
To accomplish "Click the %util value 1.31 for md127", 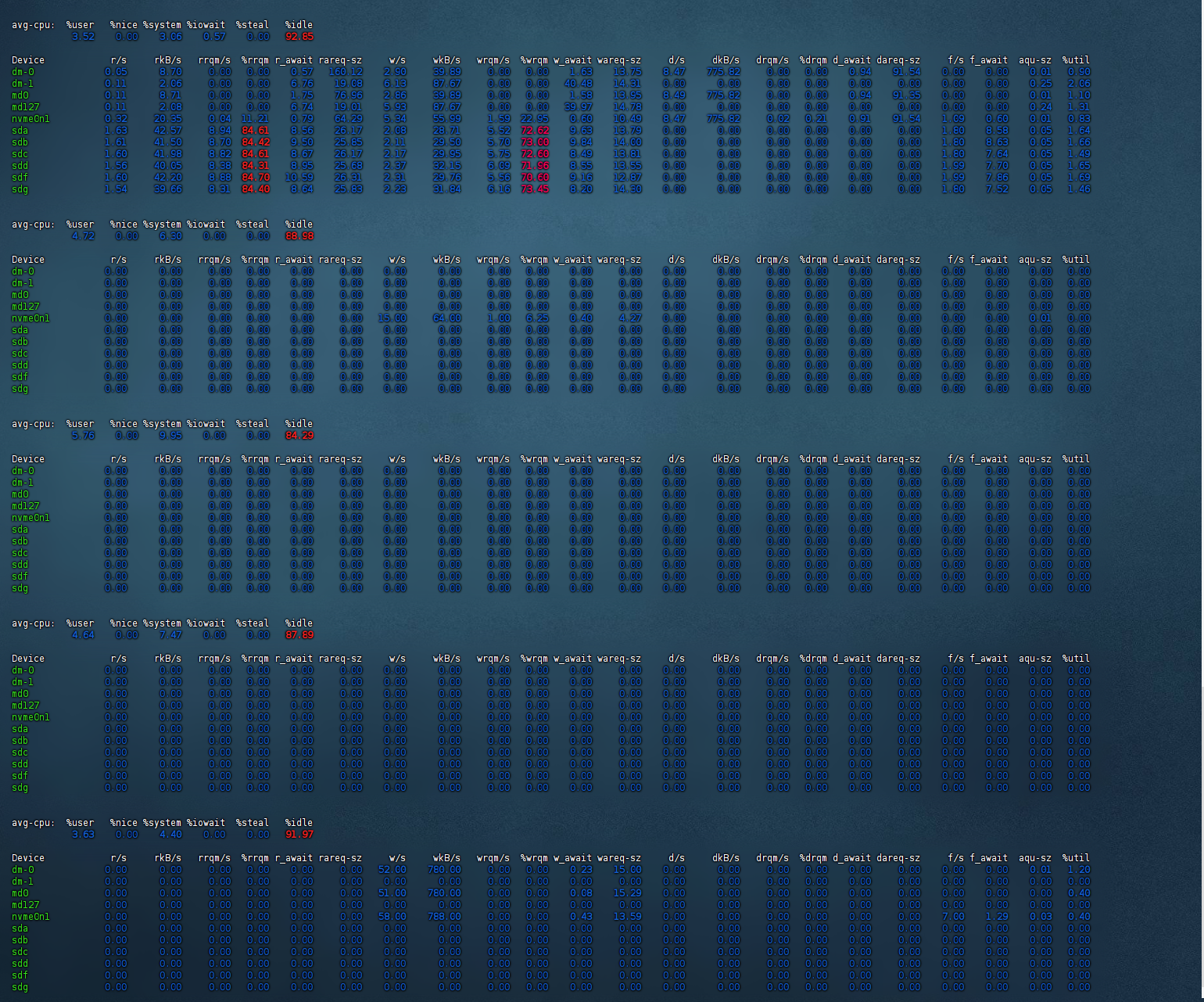I will pos(1079,107).
